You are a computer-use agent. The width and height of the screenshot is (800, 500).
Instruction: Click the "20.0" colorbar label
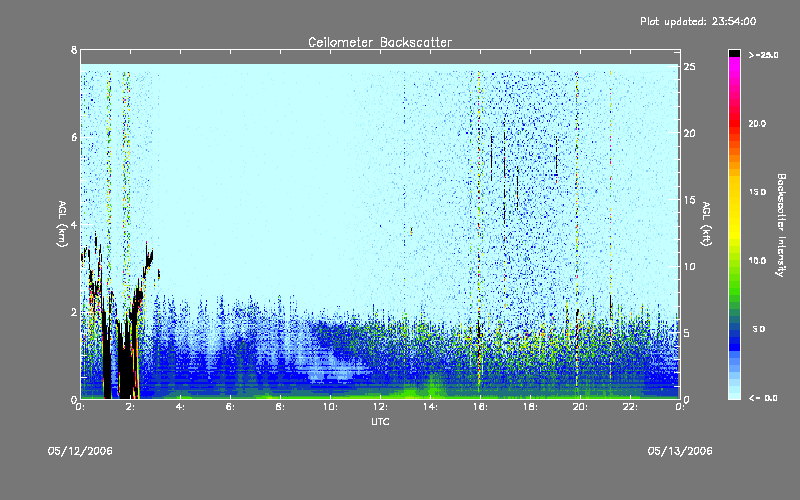tap(757, 124)
